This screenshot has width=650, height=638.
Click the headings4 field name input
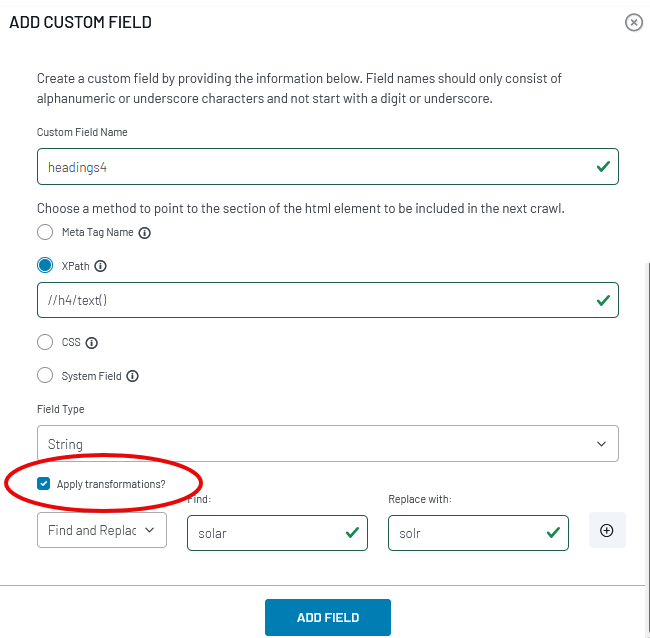(327, 167)
